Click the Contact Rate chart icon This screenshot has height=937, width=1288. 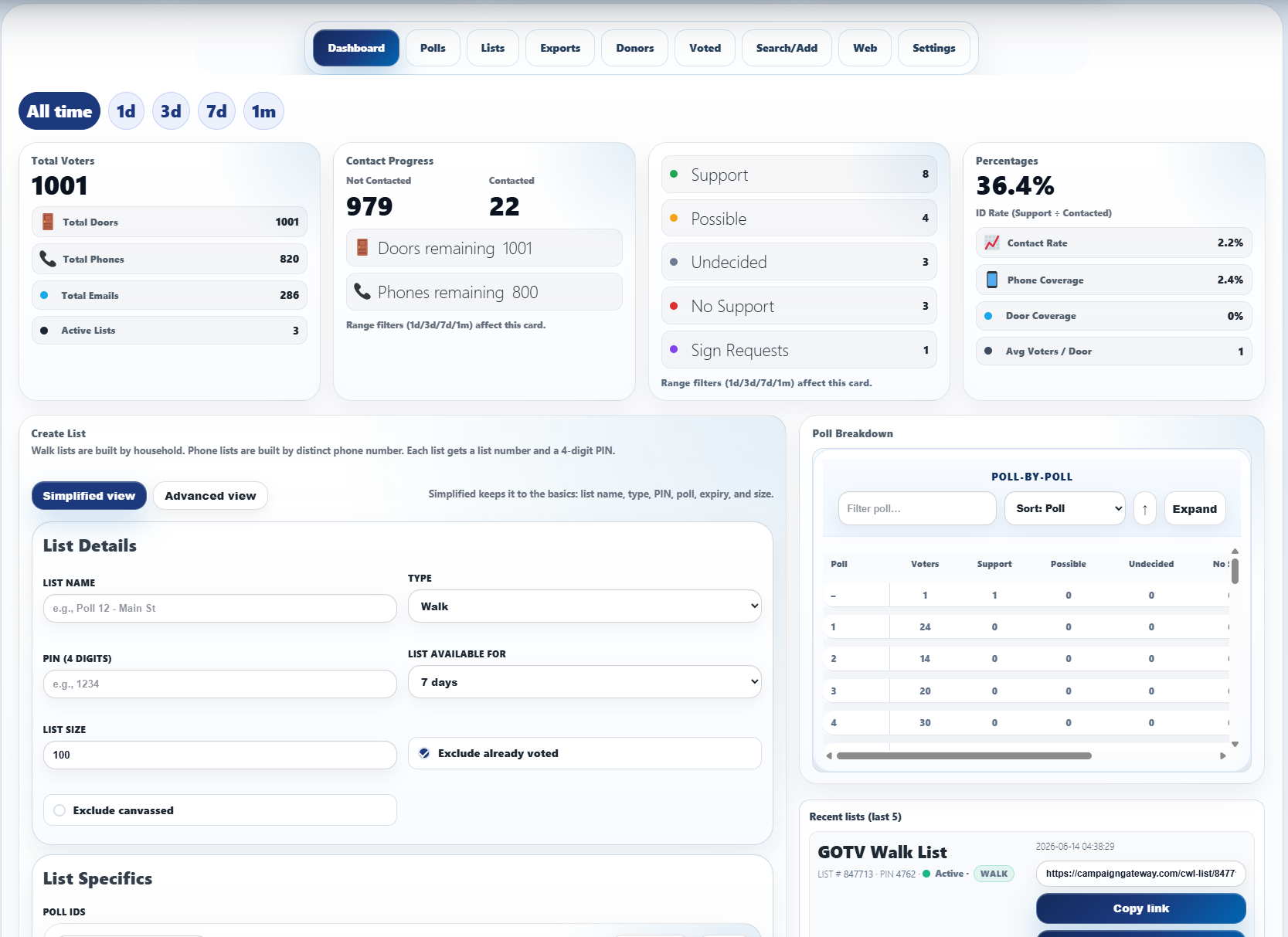click(992, 243)
